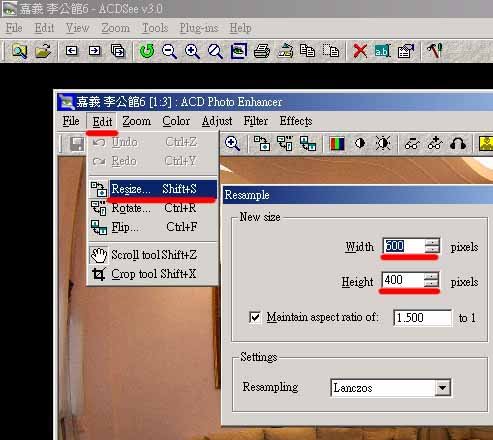The image size is (493, 440).
Task: Click the printer icon in the ACDSee toolbar
Action: [x=262, y=51]
